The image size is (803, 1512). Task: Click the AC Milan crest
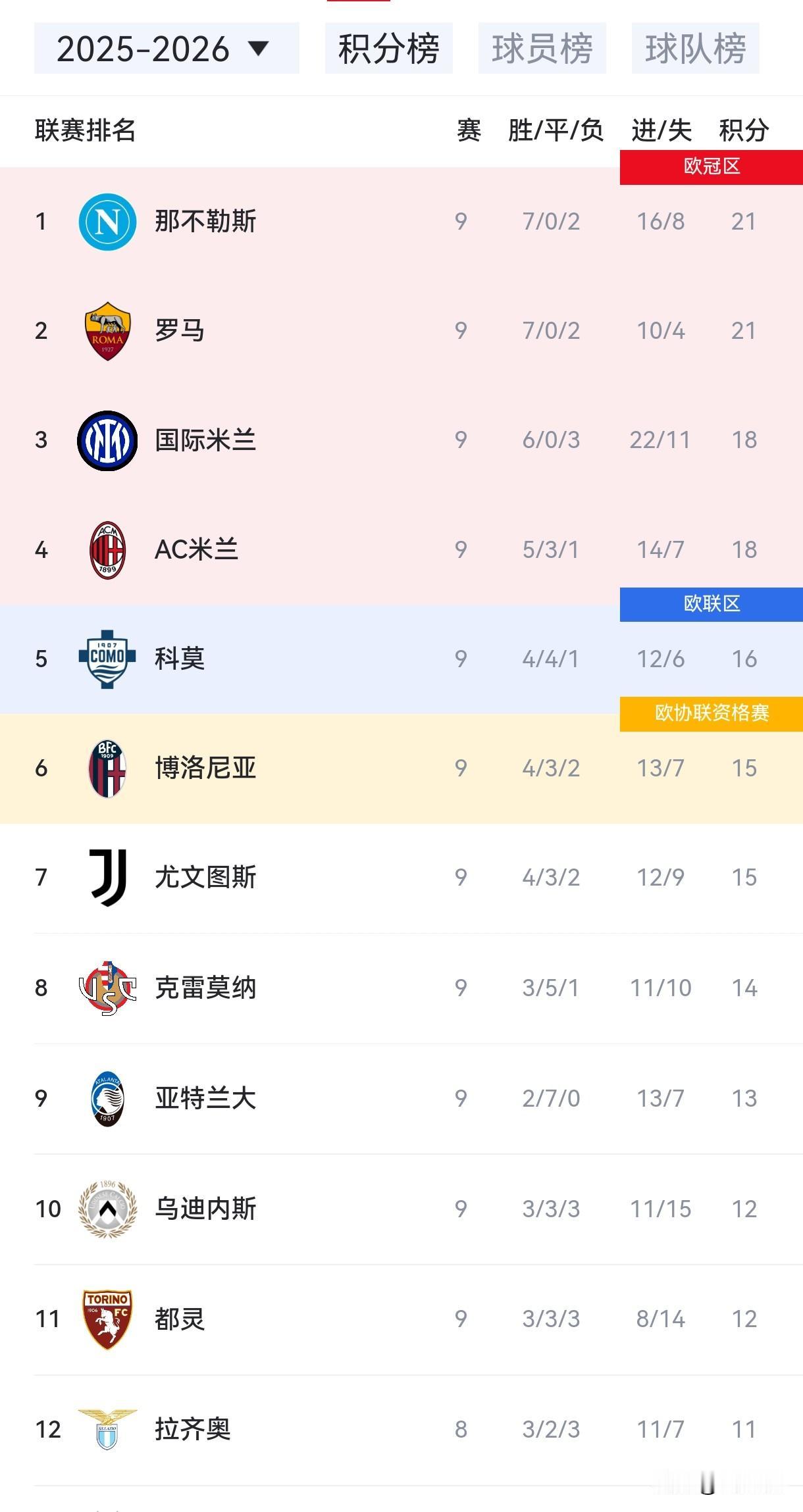[x=107, y=549]
